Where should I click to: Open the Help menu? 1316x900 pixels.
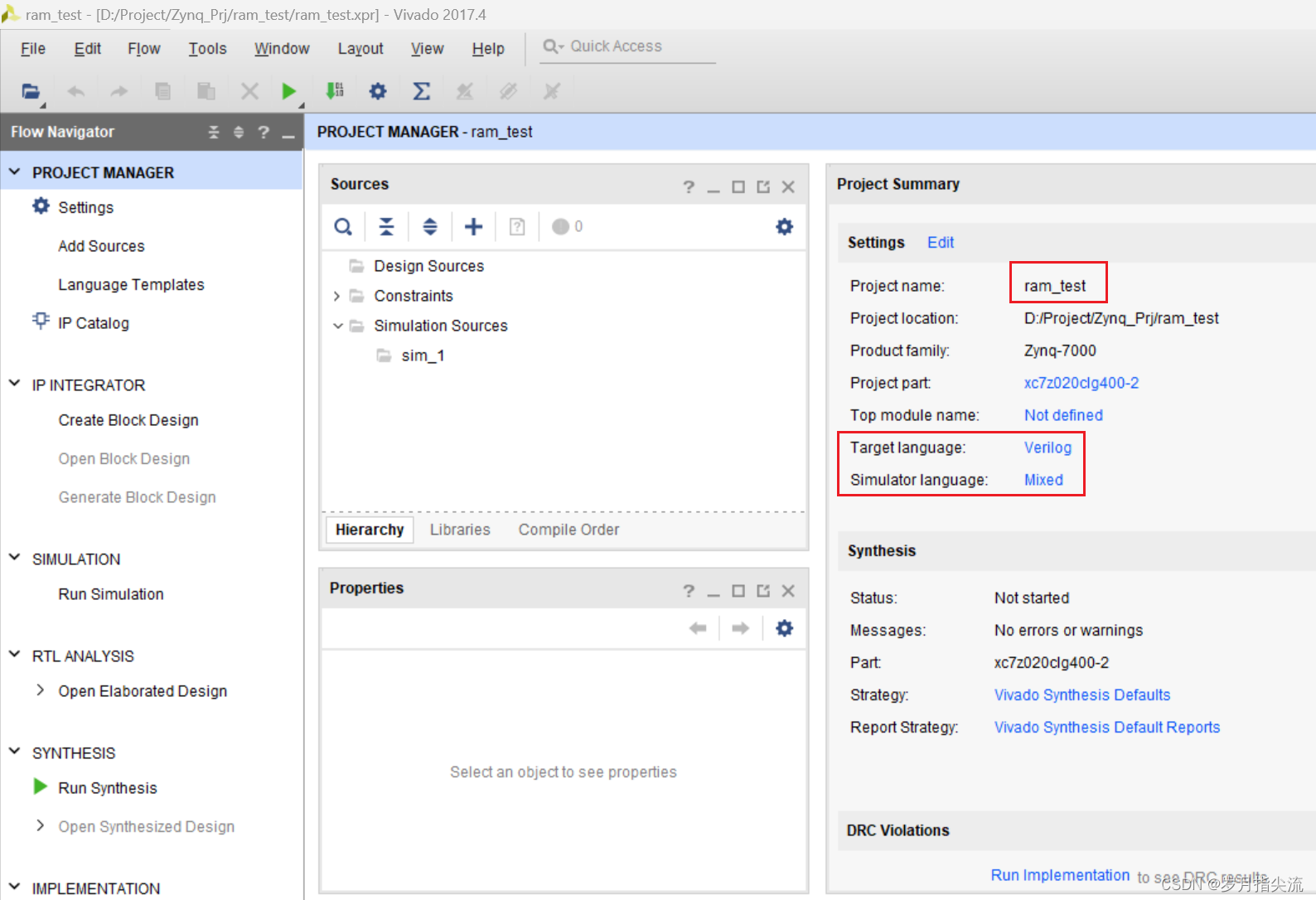(x=488, y=49)
